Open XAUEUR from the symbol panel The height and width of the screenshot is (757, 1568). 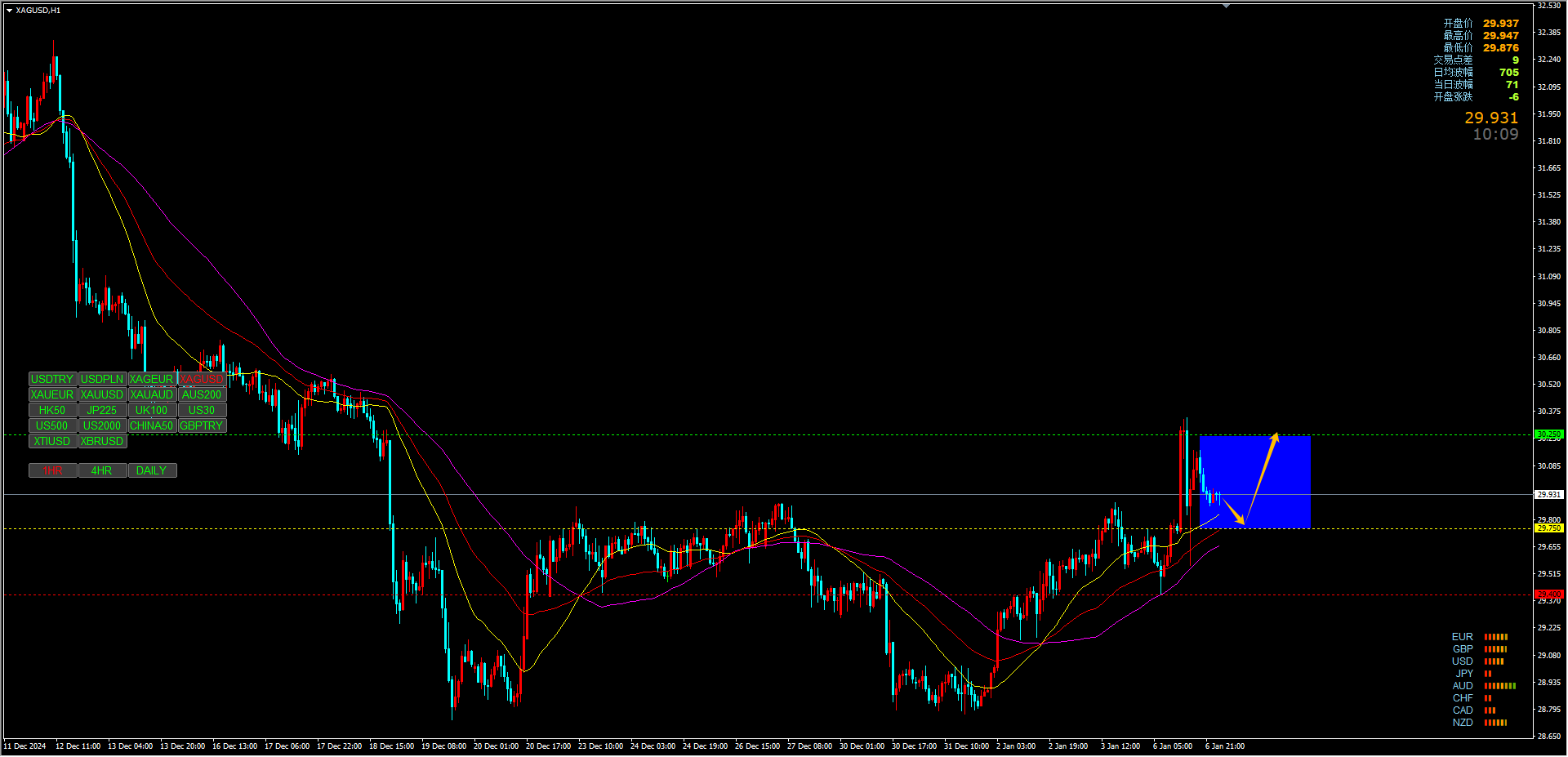52,395
